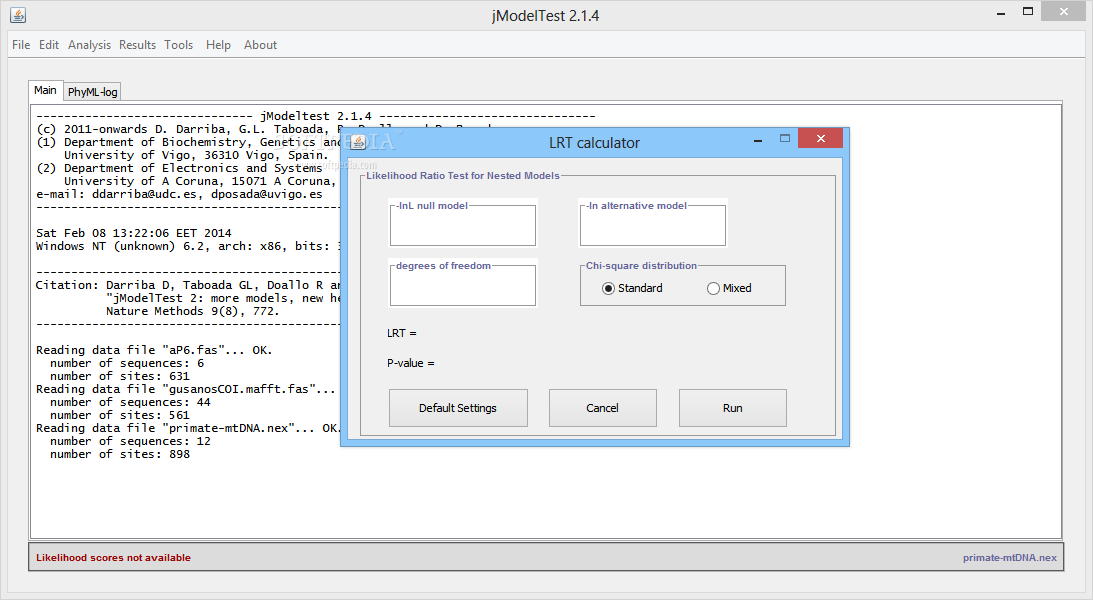The height and width of the screenshot is (600, 1093).
Task: Click the P-value = result label
Action: point(411,363)
